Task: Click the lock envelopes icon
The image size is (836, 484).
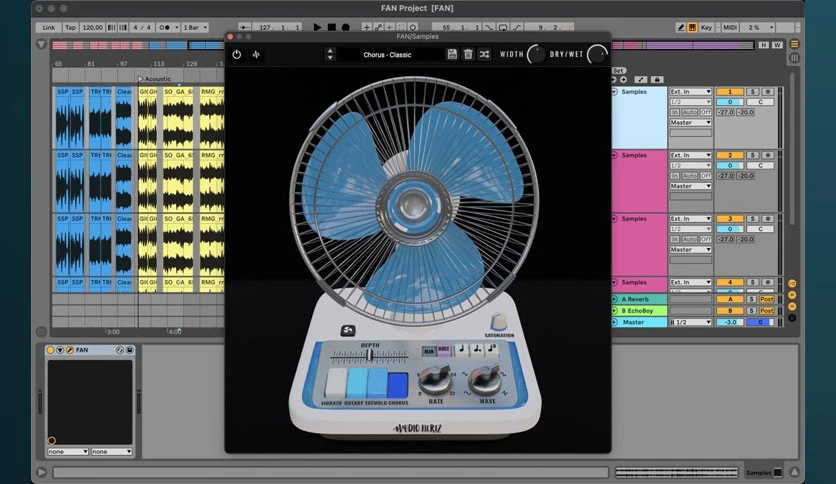Action: pos(657,79)
